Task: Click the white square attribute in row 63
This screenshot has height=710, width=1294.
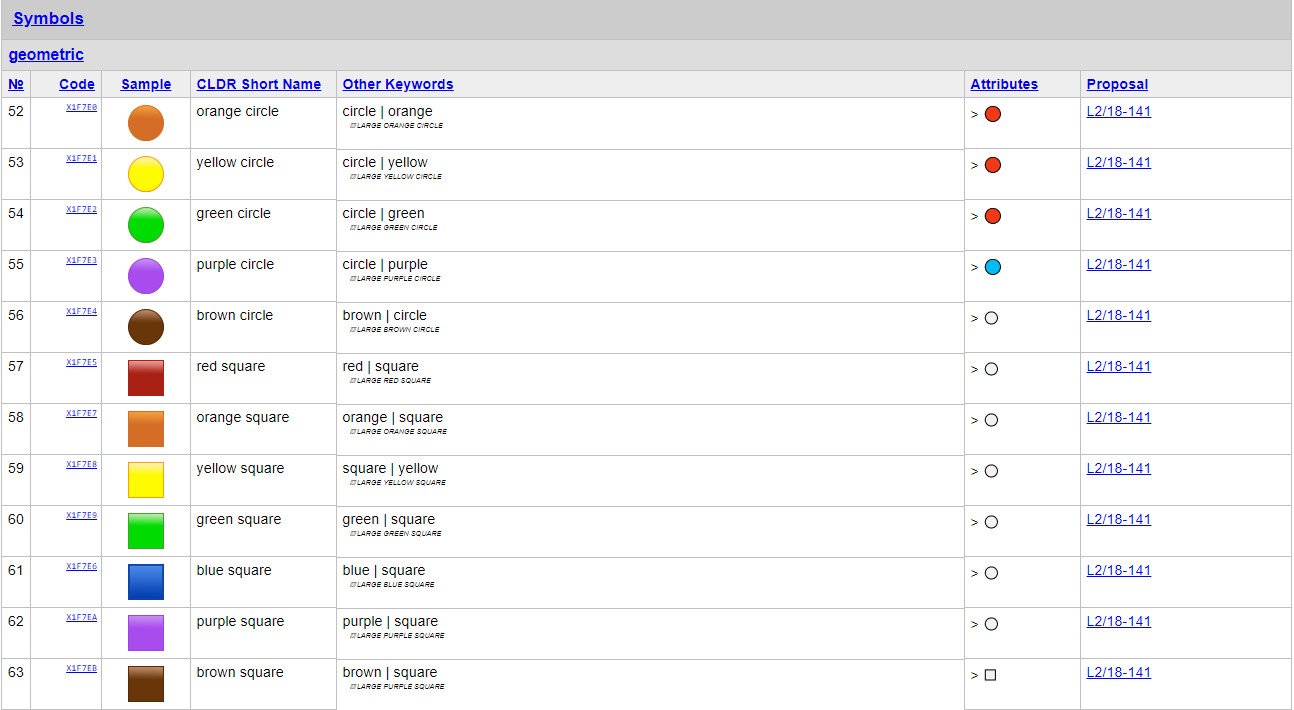Action: (x=990, y=675)
